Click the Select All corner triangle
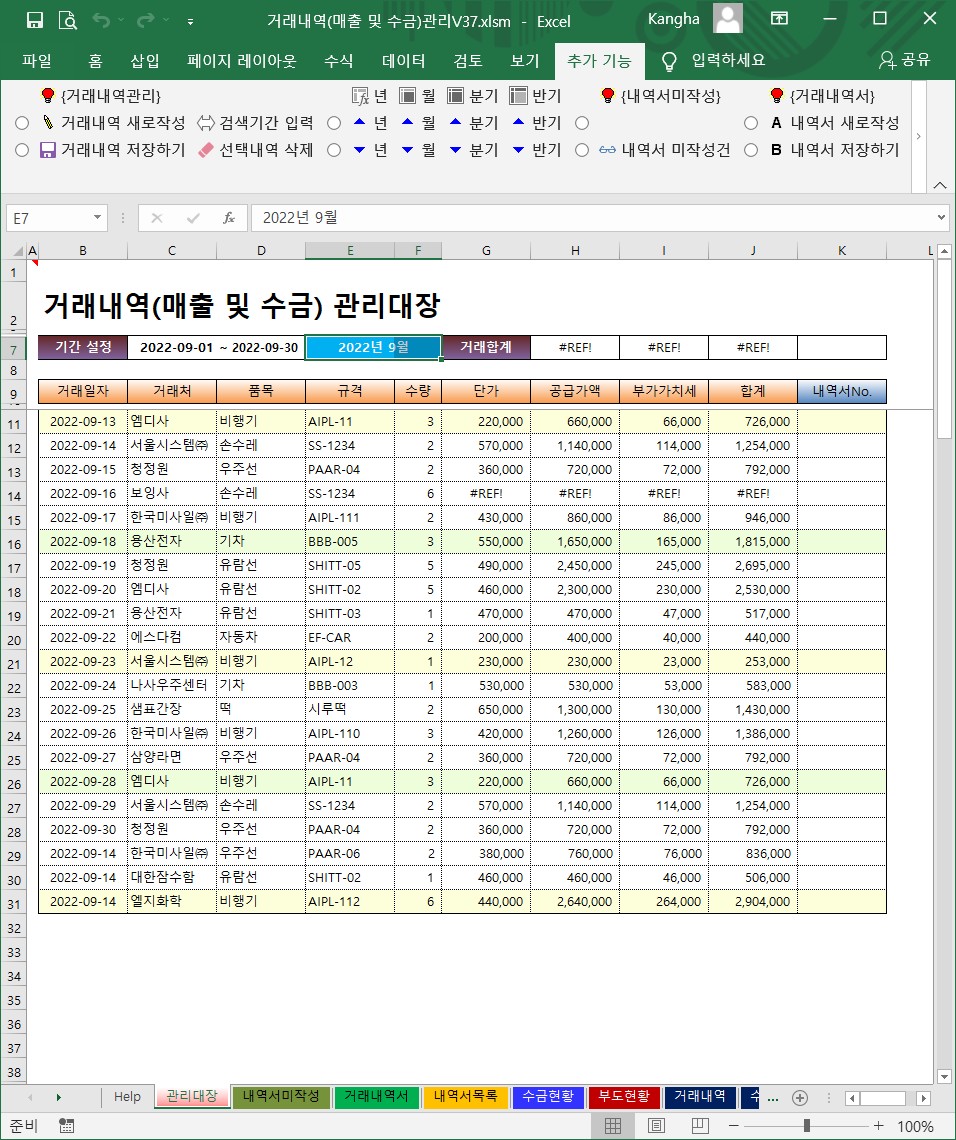 point(17,251)
